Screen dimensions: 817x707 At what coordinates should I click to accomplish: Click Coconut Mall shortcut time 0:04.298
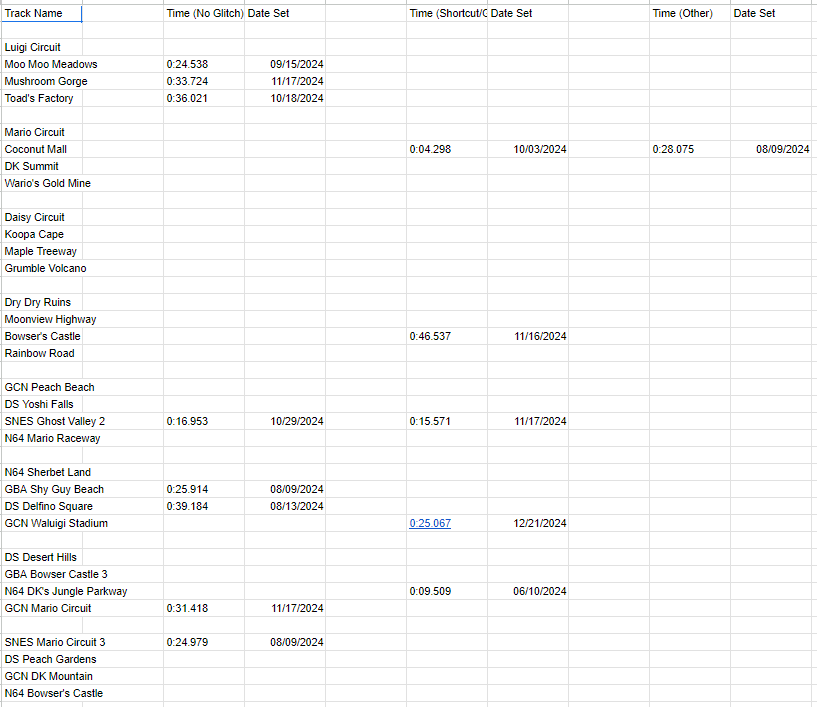[x=447, y=150]
